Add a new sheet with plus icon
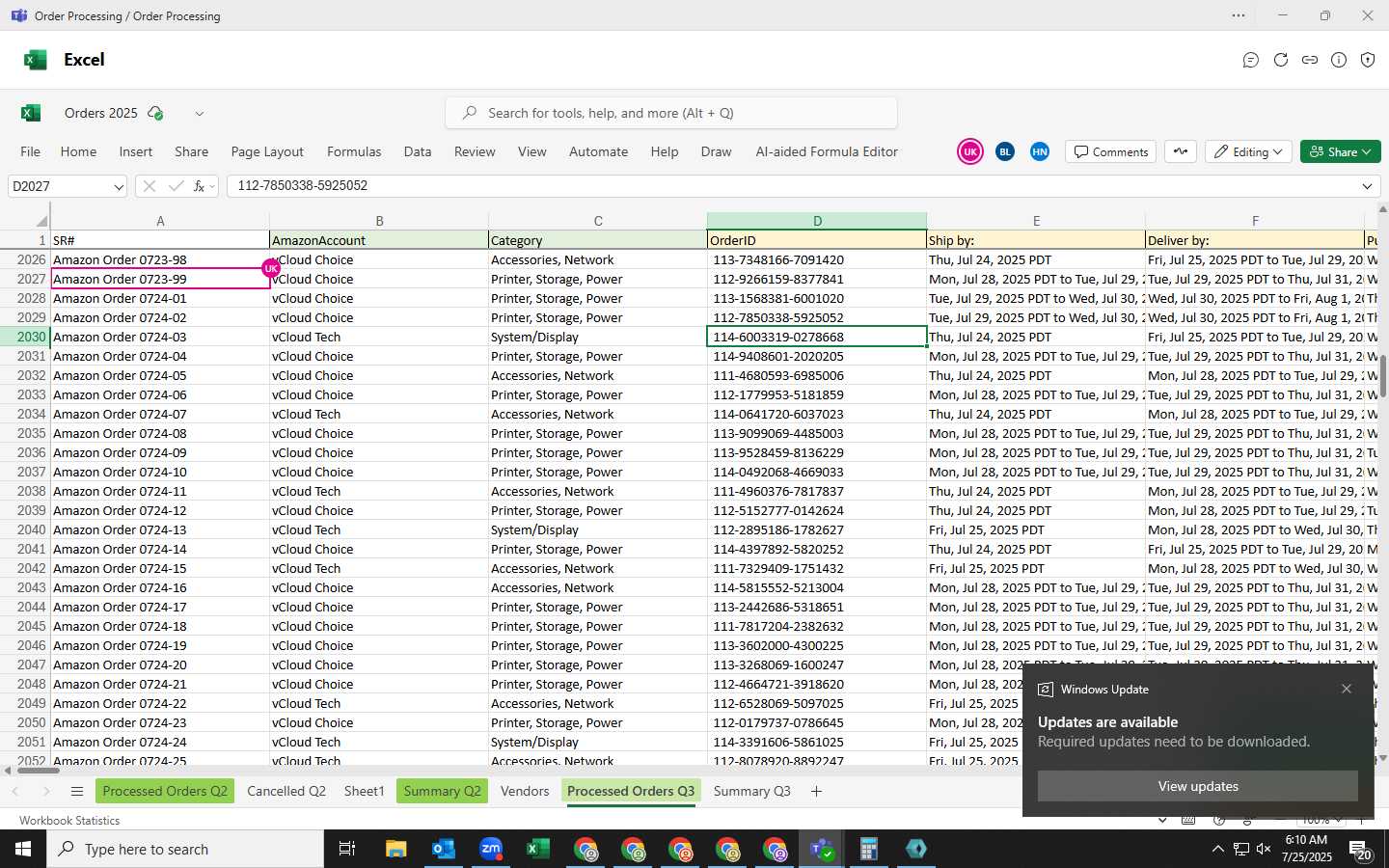 click(x=816, y=791)
